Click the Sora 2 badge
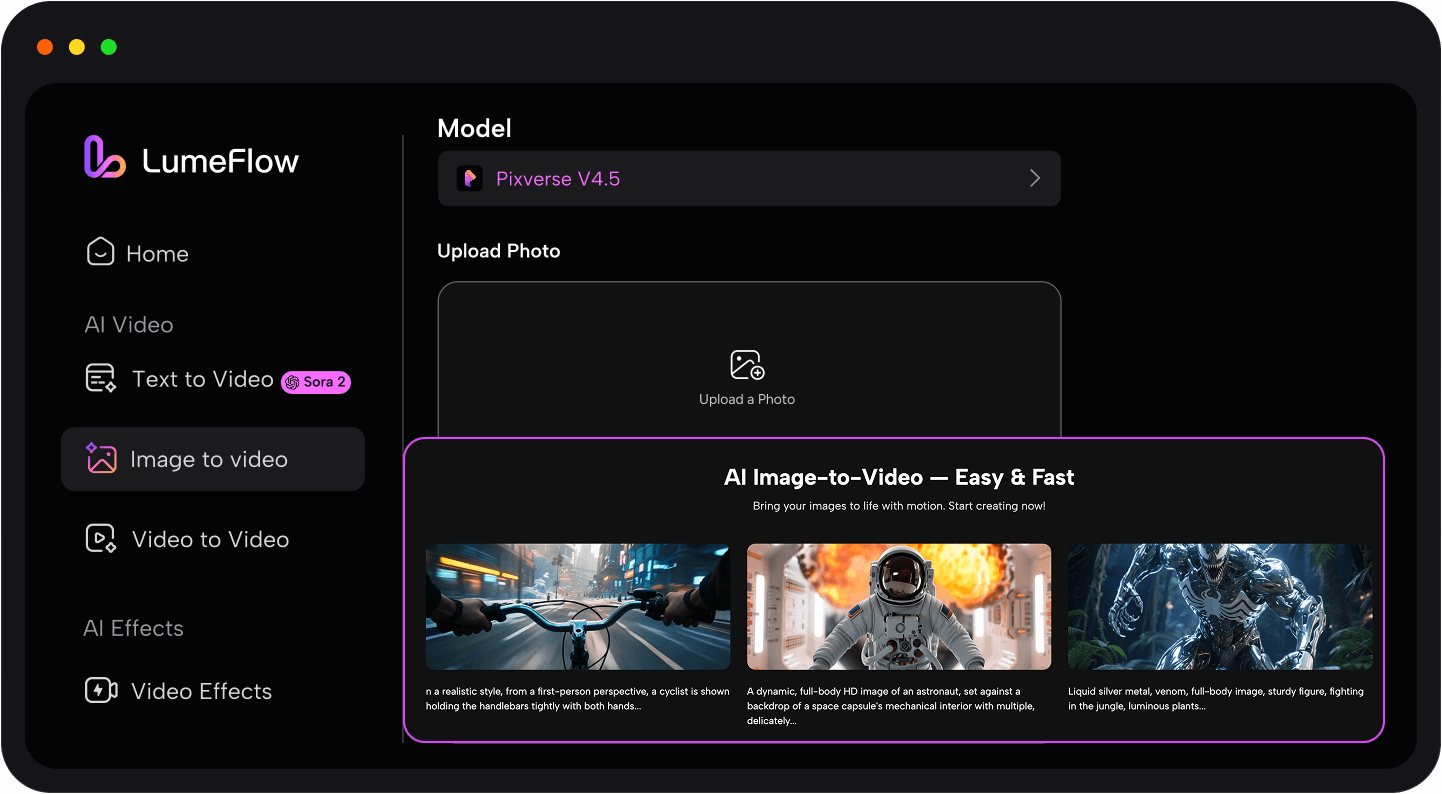Screen dimensions: 1442x794 (315, 382)
